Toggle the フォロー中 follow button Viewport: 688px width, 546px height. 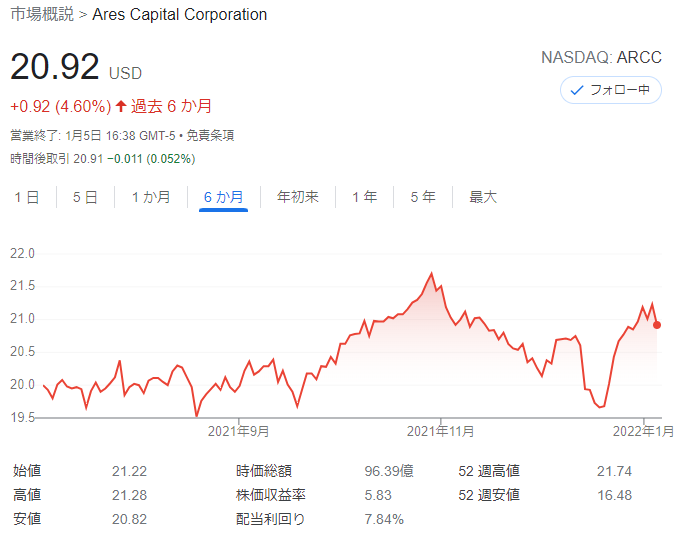point(611,90)
